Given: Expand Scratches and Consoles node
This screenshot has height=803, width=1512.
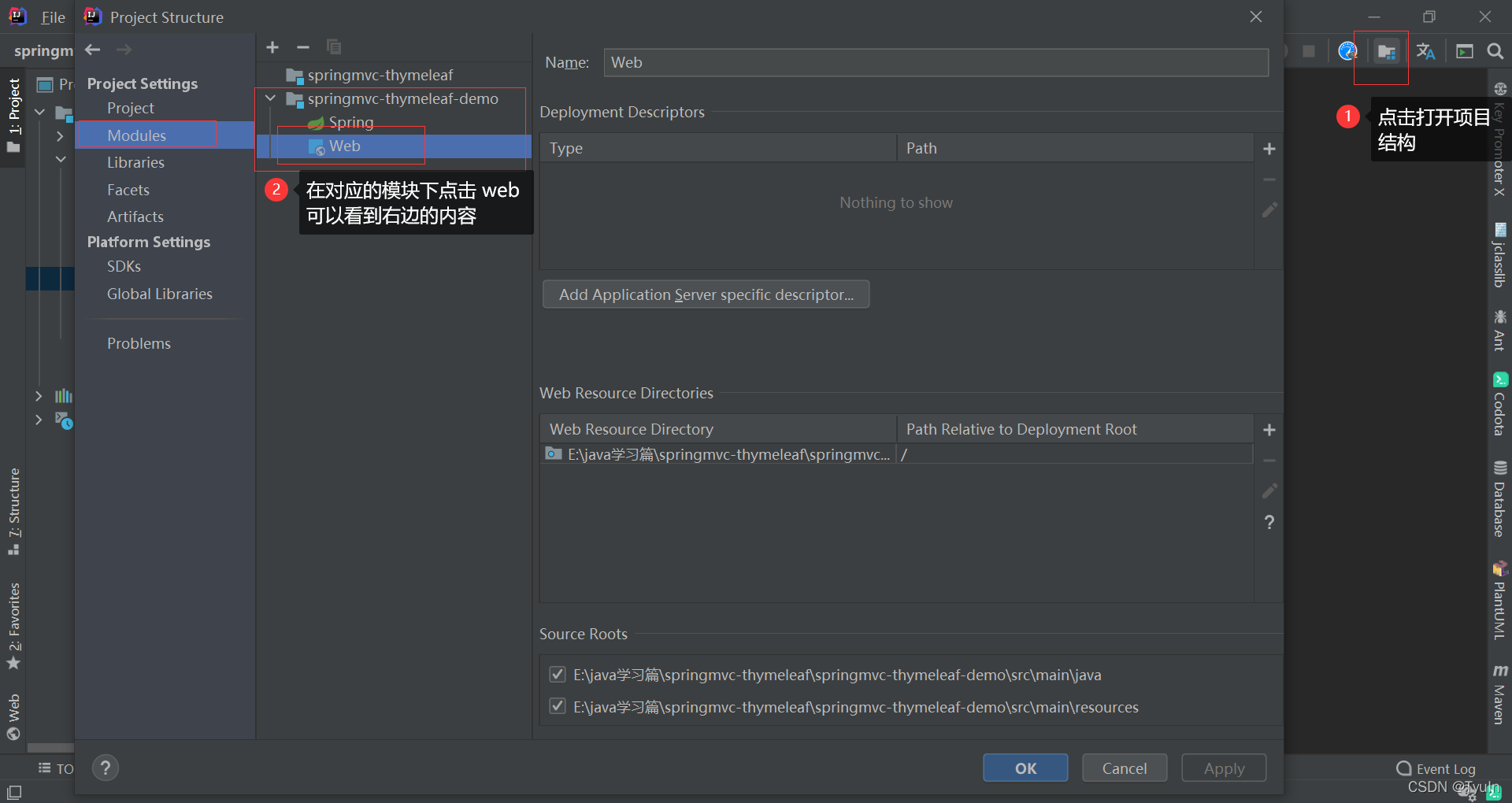Looking at the screenshot, I should click(x=39, y=420).
